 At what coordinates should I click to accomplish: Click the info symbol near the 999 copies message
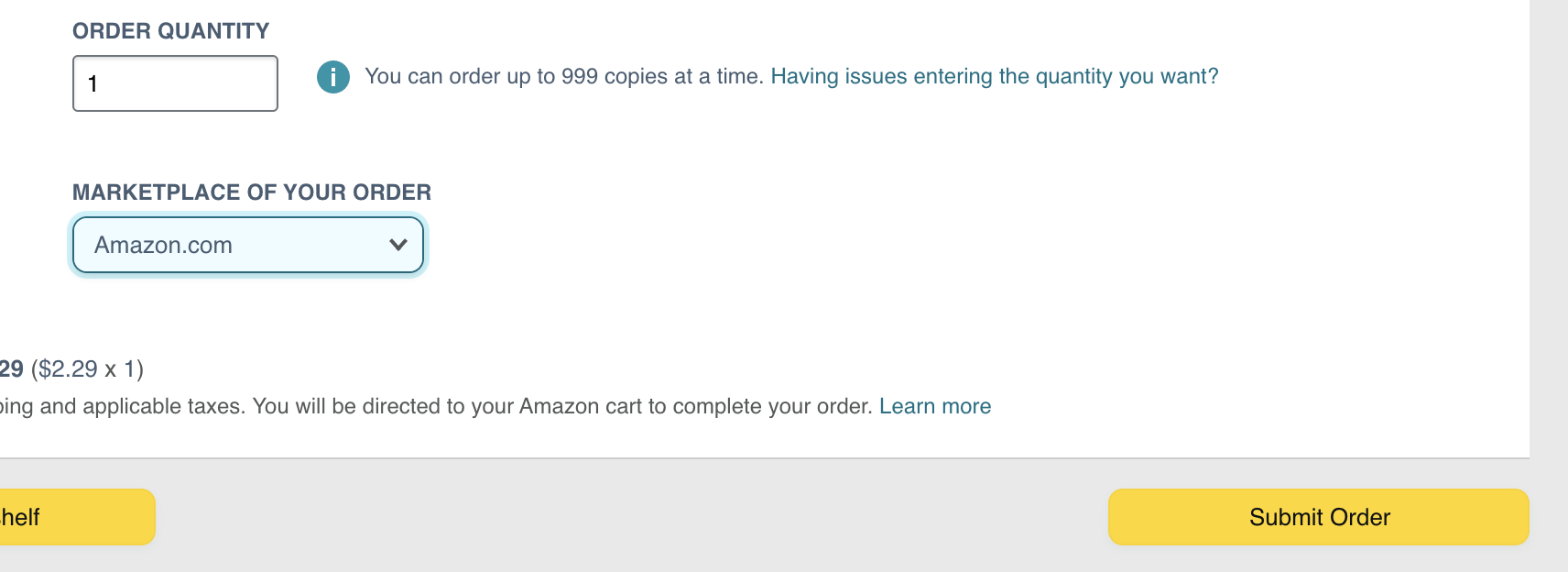(x=334, y=77)
